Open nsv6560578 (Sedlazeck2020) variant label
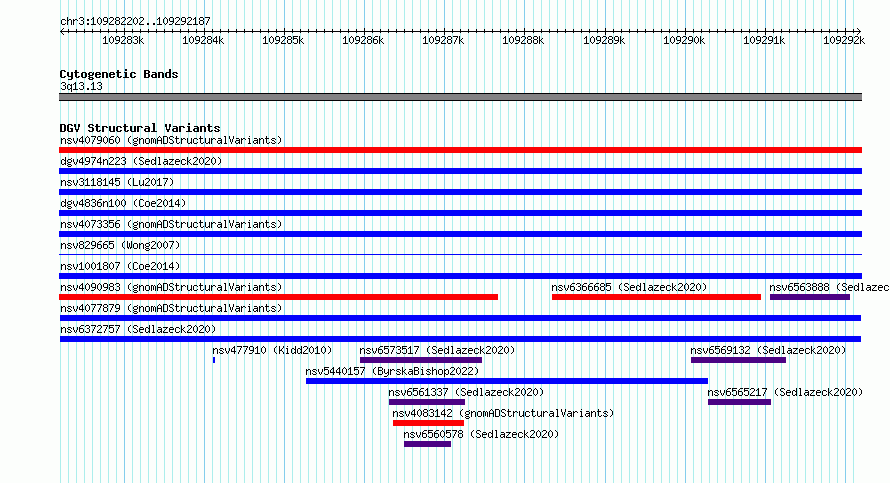Image resolution: width=890 pixels, height=483 pixels. point(481,434)
